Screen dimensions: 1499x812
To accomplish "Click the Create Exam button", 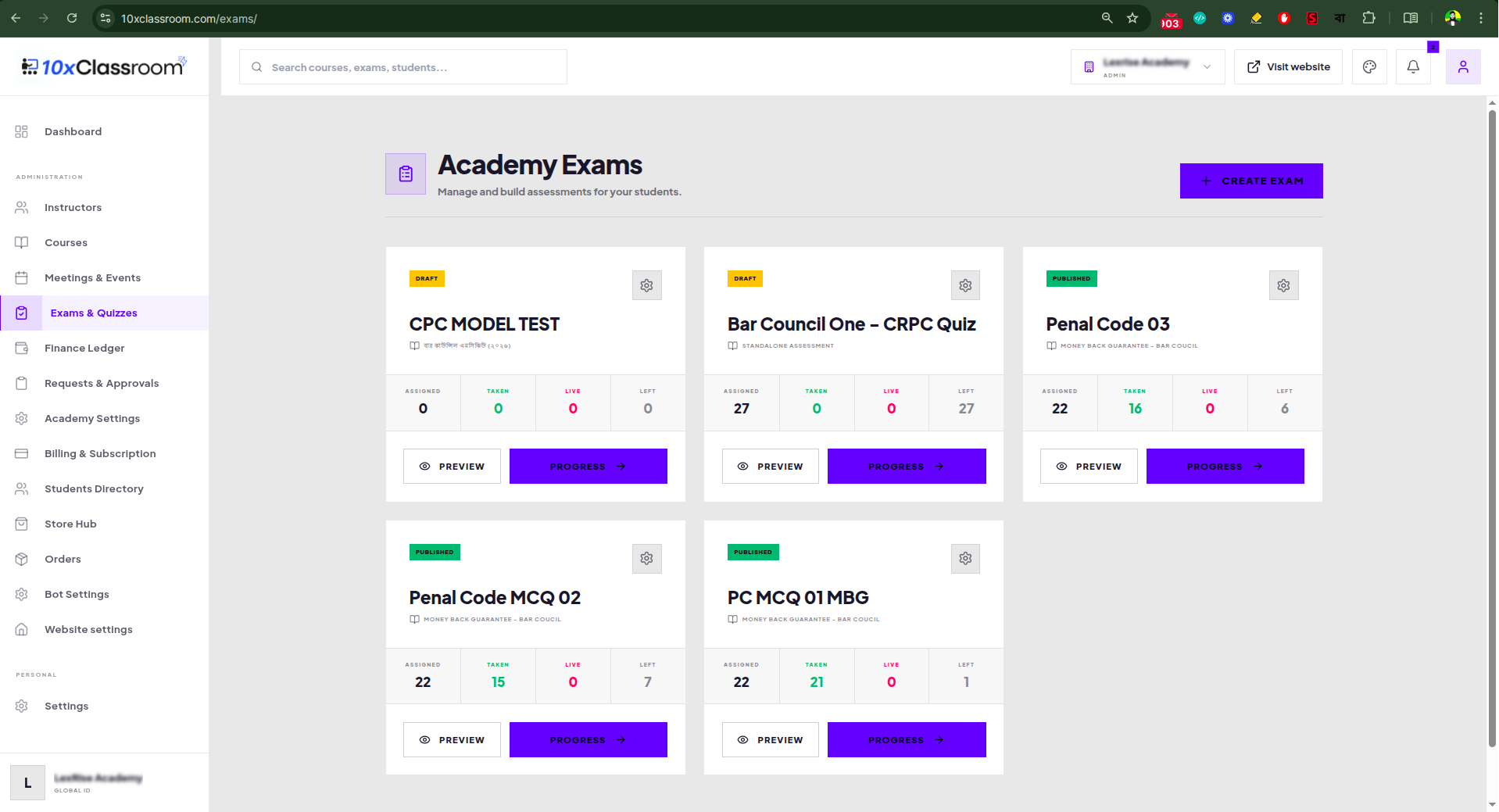I will click(x=1251, y=181).
